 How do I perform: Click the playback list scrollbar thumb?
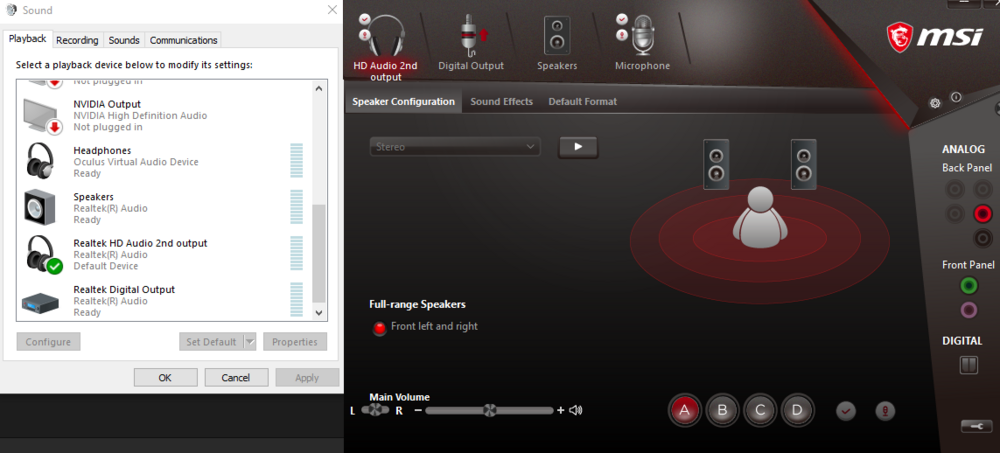point(319,254)
